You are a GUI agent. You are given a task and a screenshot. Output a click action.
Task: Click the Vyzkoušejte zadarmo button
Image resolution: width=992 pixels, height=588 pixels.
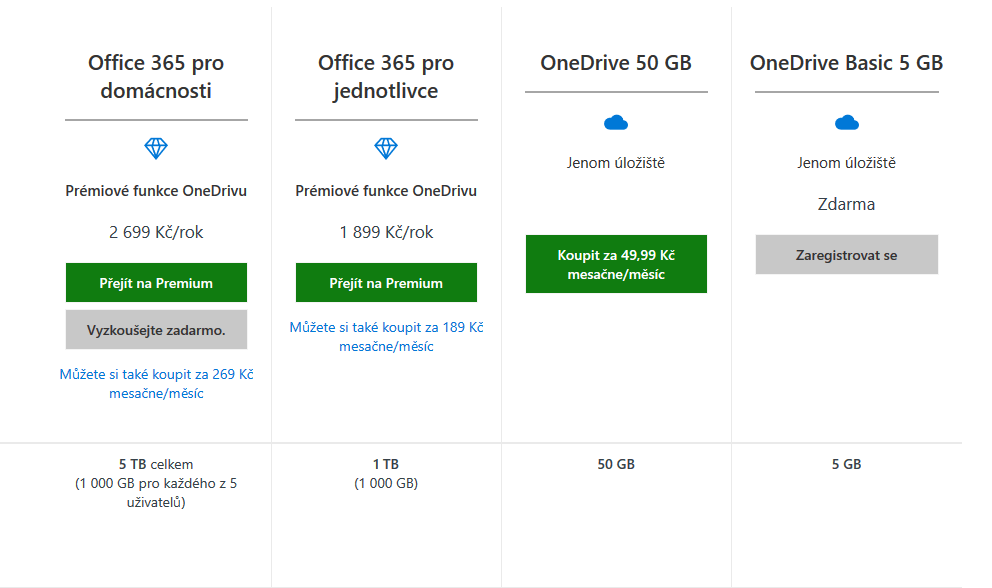(156, 330)
